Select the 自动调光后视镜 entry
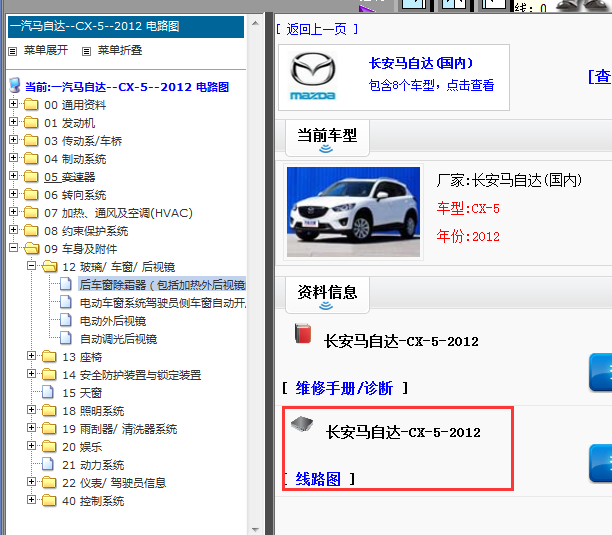This screenshot has width=612, height=535. [118, 339]
